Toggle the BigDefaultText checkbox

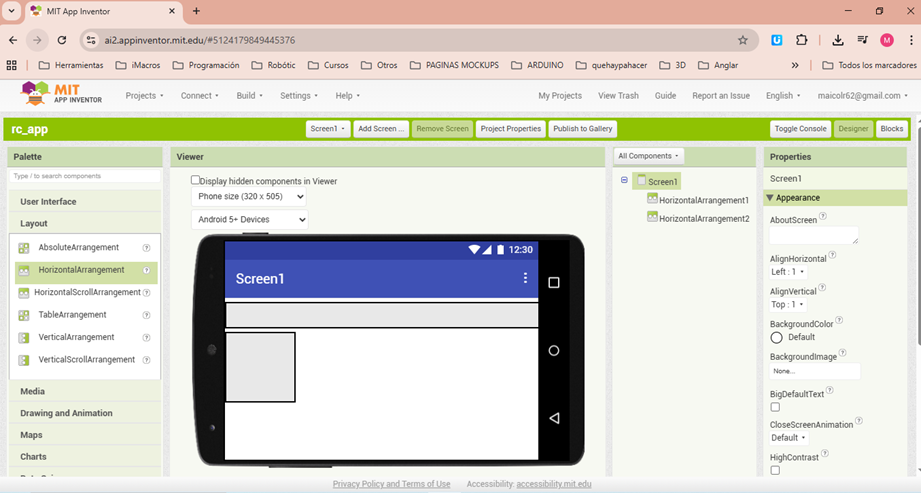point(775,407)
